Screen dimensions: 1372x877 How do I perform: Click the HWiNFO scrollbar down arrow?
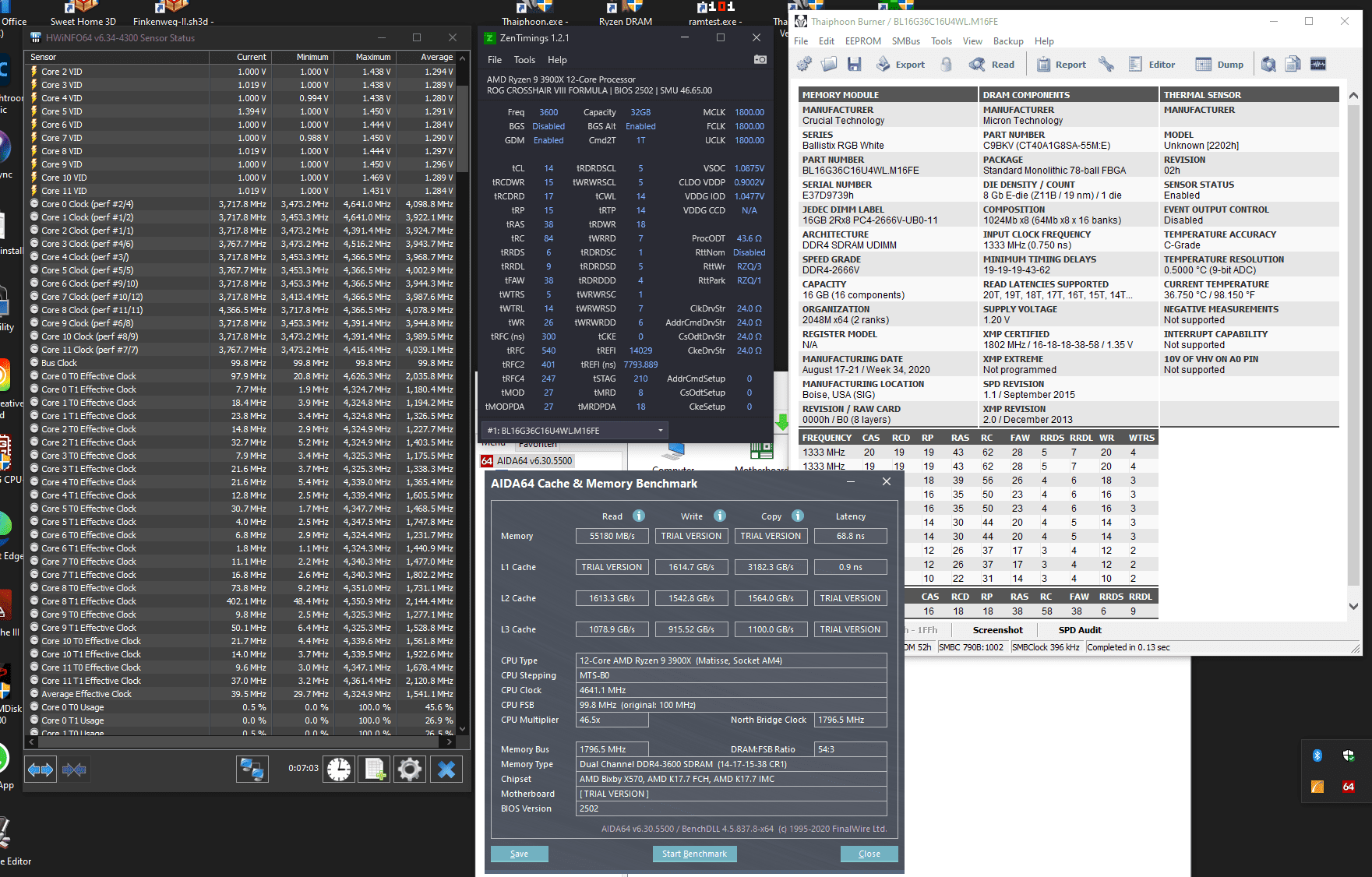[463, 729]
